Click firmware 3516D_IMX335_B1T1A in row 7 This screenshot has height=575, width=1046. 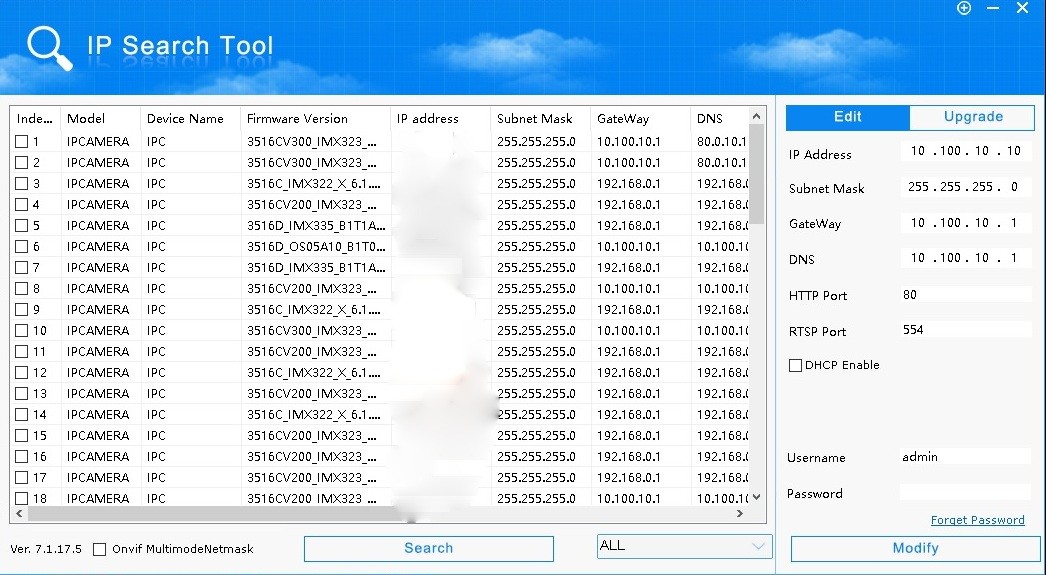point(316,267)
